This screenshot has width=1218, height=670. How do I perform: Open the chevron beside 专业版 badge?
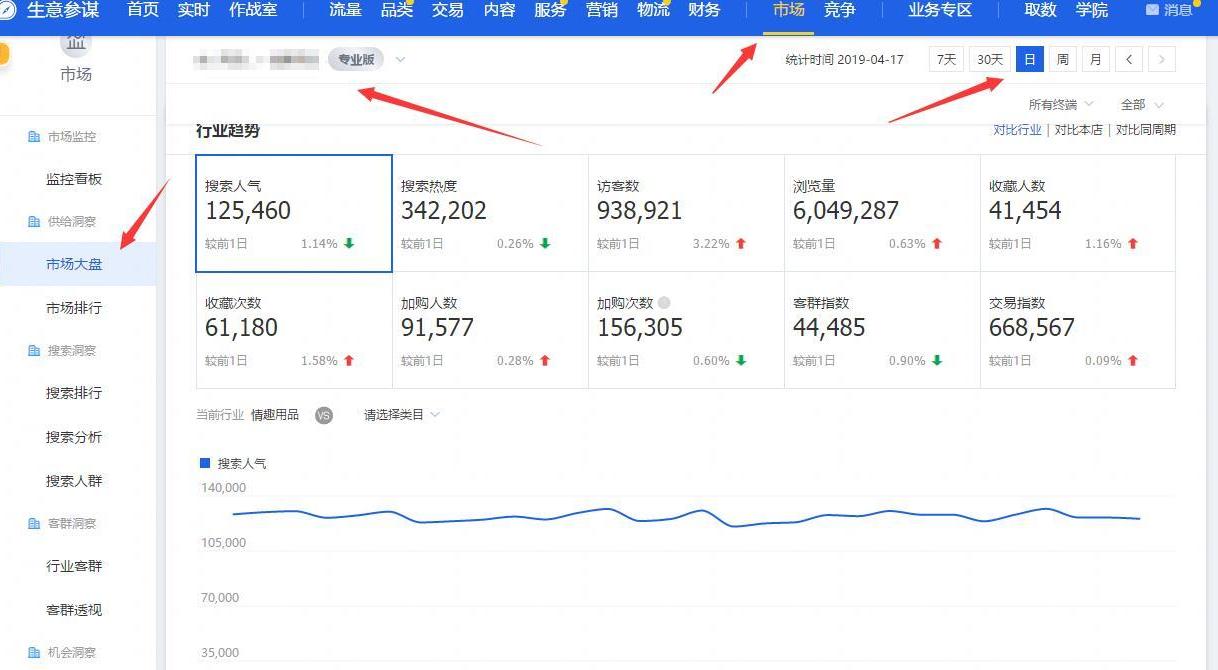399,59
